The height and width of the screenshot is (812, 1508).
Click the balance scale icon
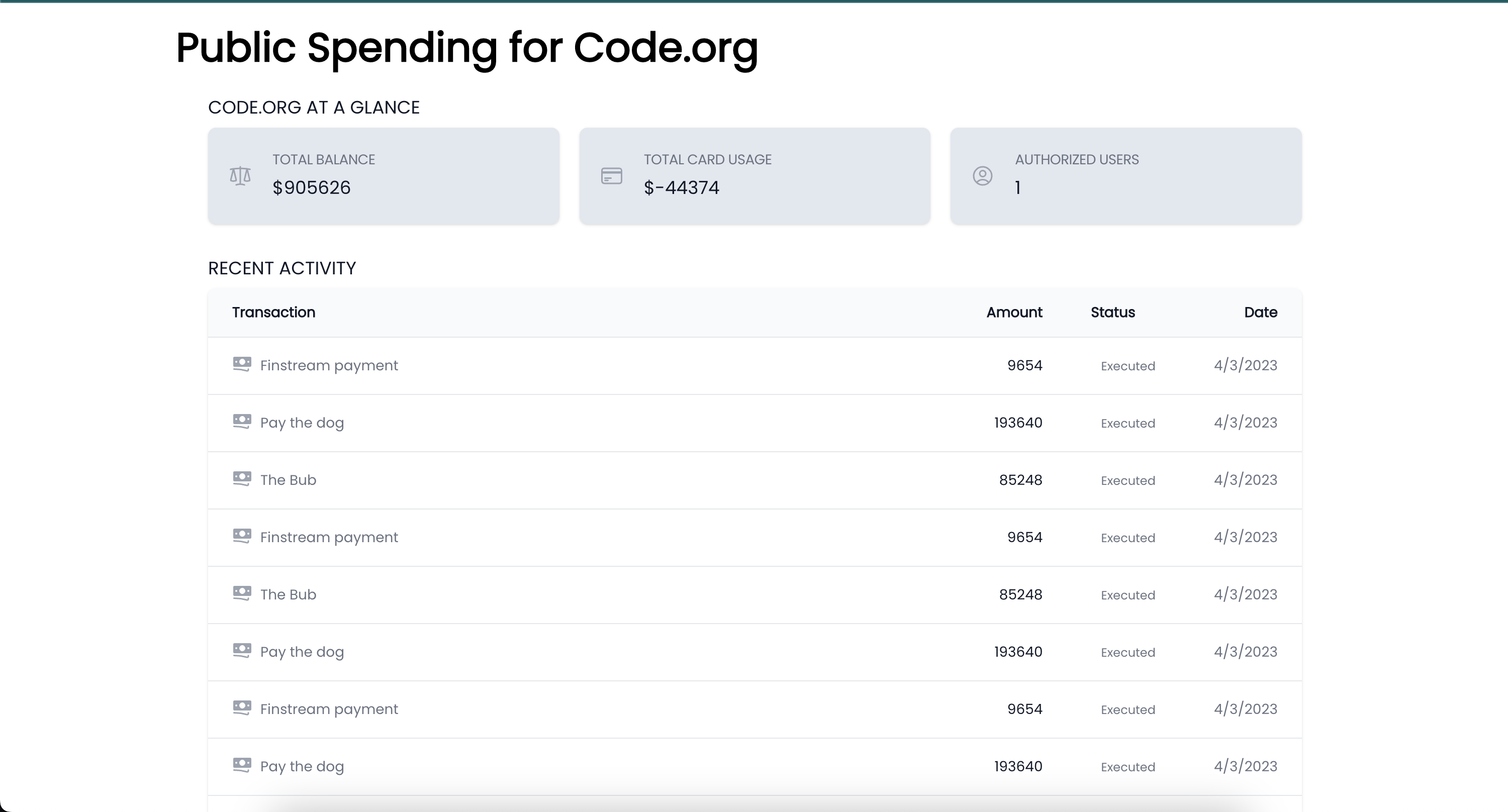240,175
